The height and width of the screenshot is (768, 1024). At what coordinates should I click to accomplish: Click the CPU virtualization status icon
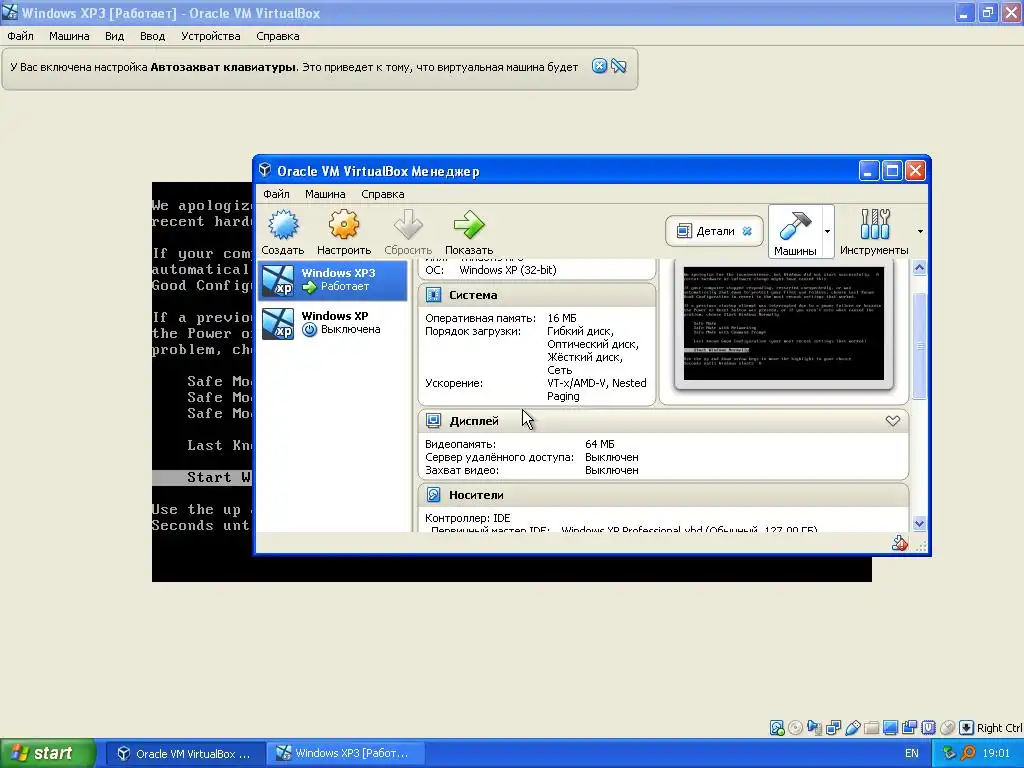tap(928, 728)
